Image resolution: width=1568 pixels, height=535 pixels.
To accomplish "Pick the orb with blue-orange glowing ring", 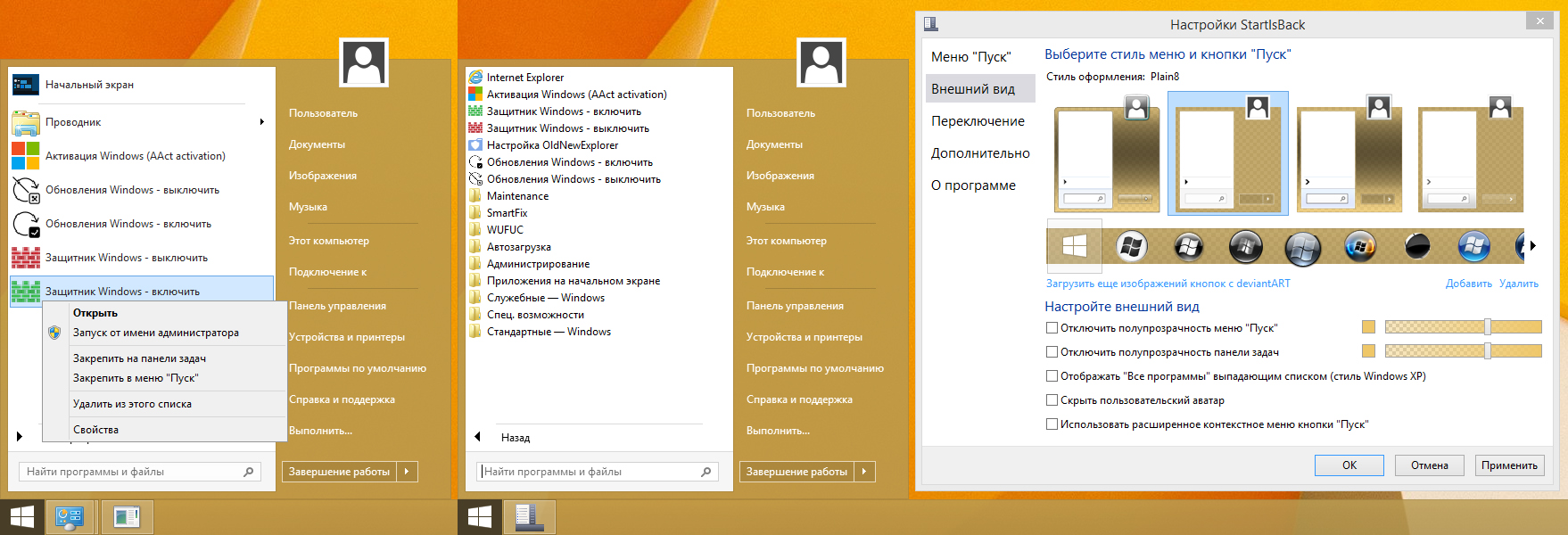I will pyautogui.click(x=1360, y=246).
